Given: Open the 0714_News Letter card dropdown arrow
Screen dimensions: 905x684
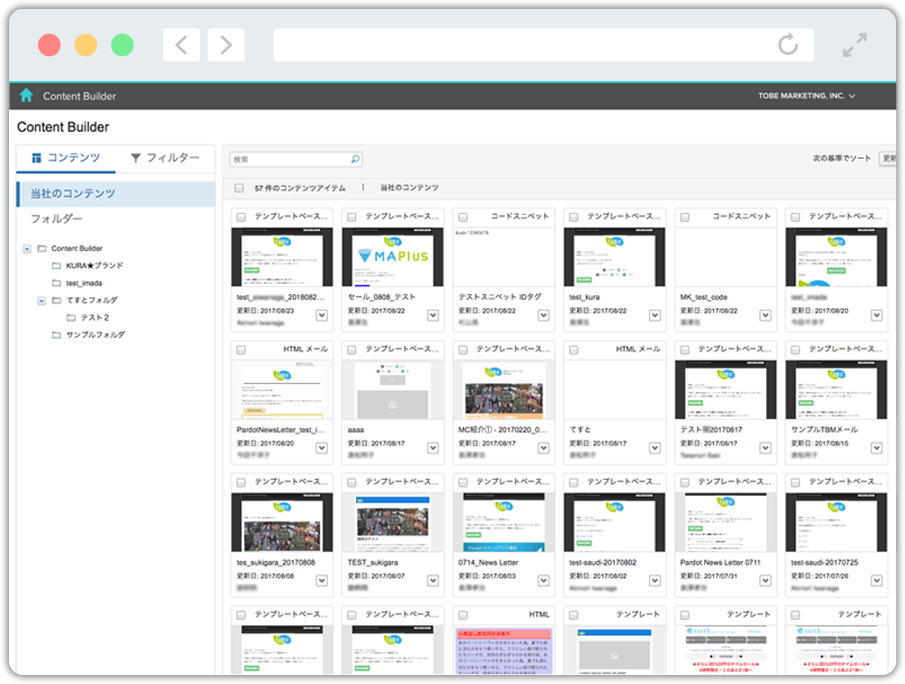Looking at the screenshot, I should tap(544, 581).
